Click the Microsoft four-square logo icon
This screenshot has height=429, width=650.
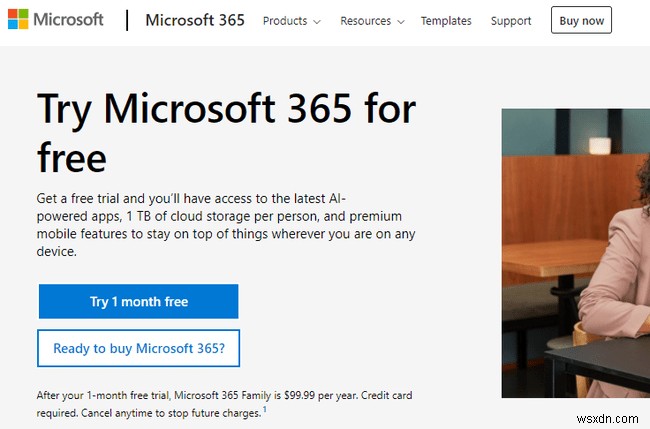click(x=18, y=20)
